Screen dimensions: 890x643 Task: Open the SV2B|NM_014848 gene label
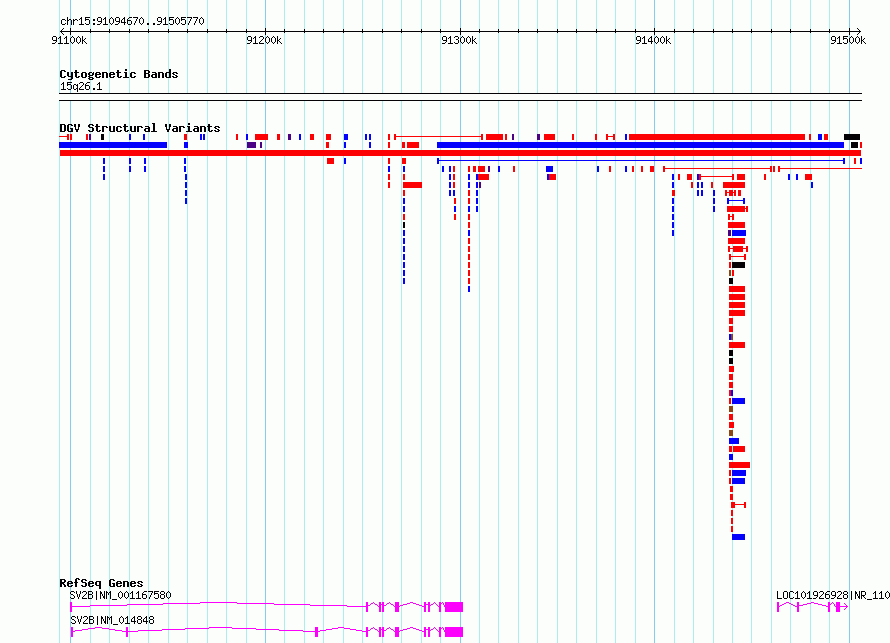pyautogui.click(x=112, y=620)
